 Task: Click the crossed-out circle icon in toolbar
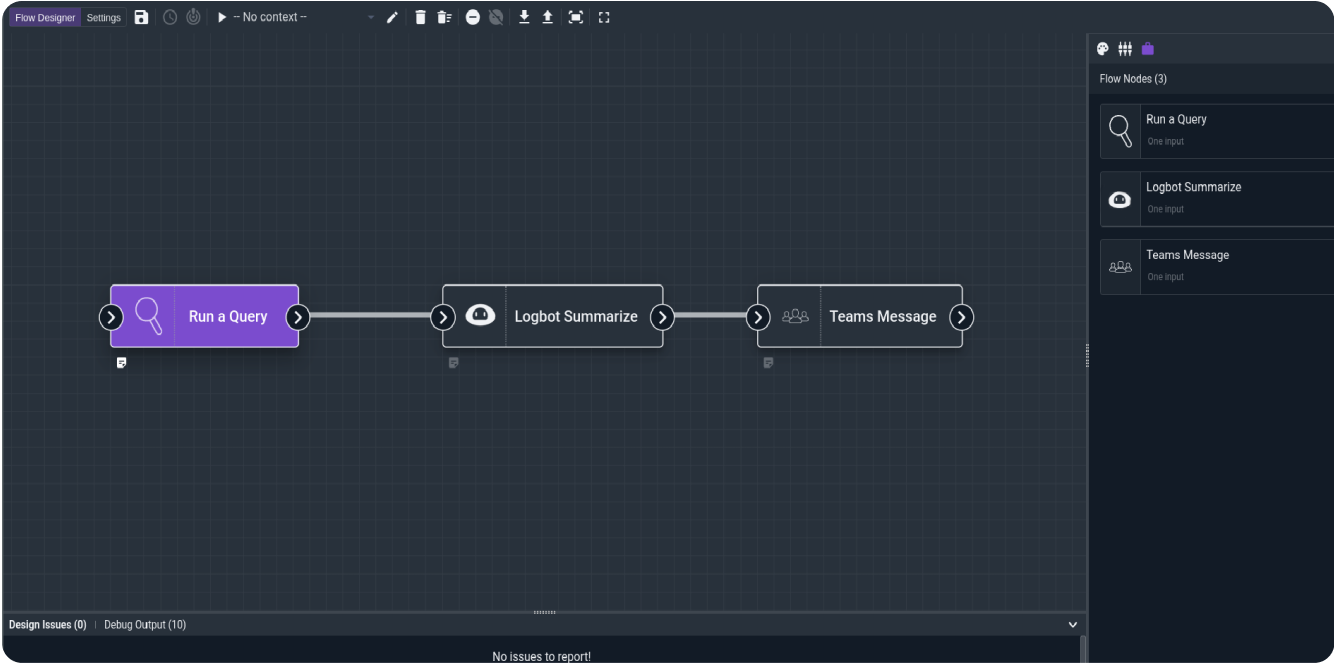(x=496, y=17)
